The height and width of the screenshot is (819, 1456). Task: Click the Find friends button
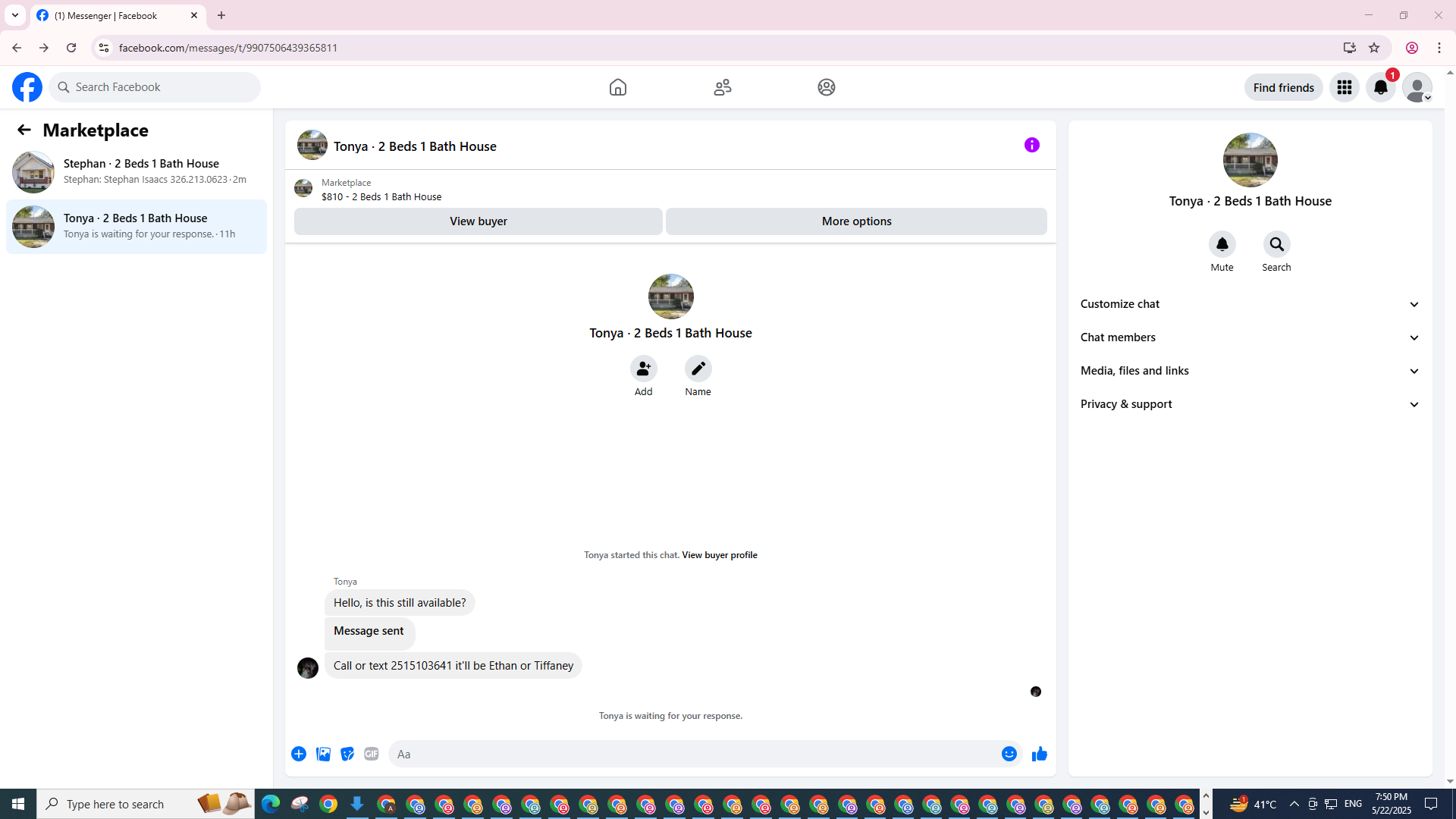click(1284, 87)
